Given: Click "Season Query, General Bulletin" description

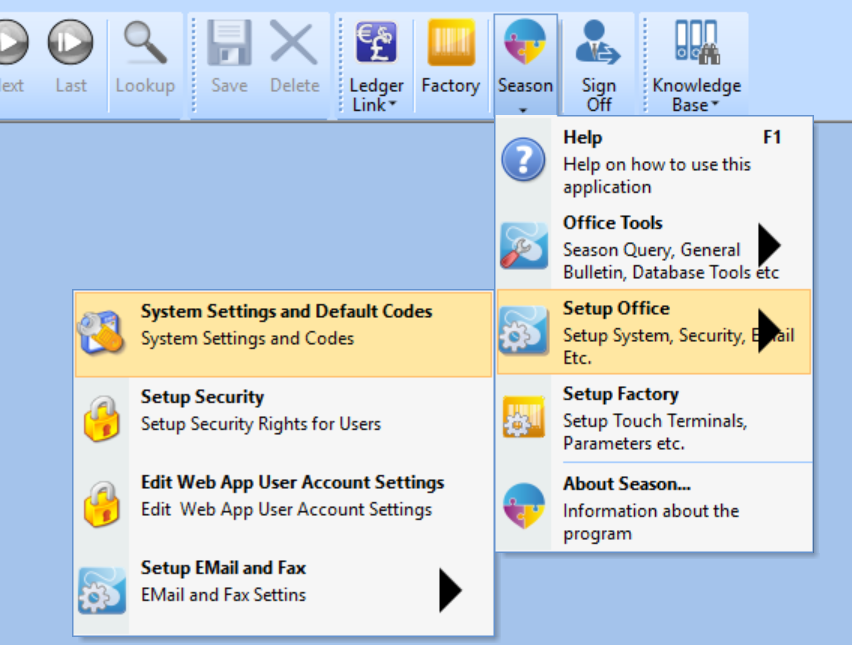Looking at the screenshot, I should (x=671, y=261).
